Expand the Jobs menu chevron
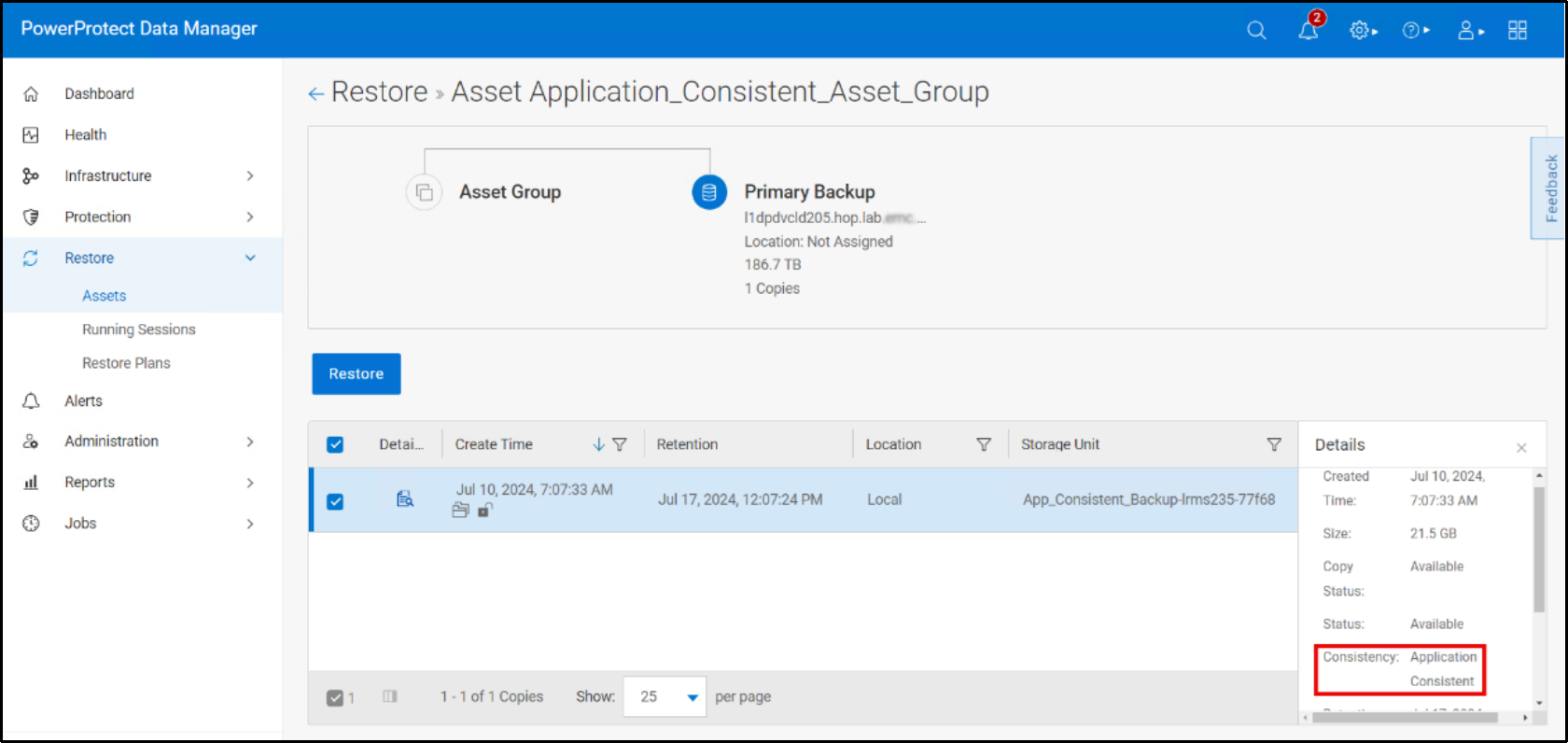 (249, 523)
